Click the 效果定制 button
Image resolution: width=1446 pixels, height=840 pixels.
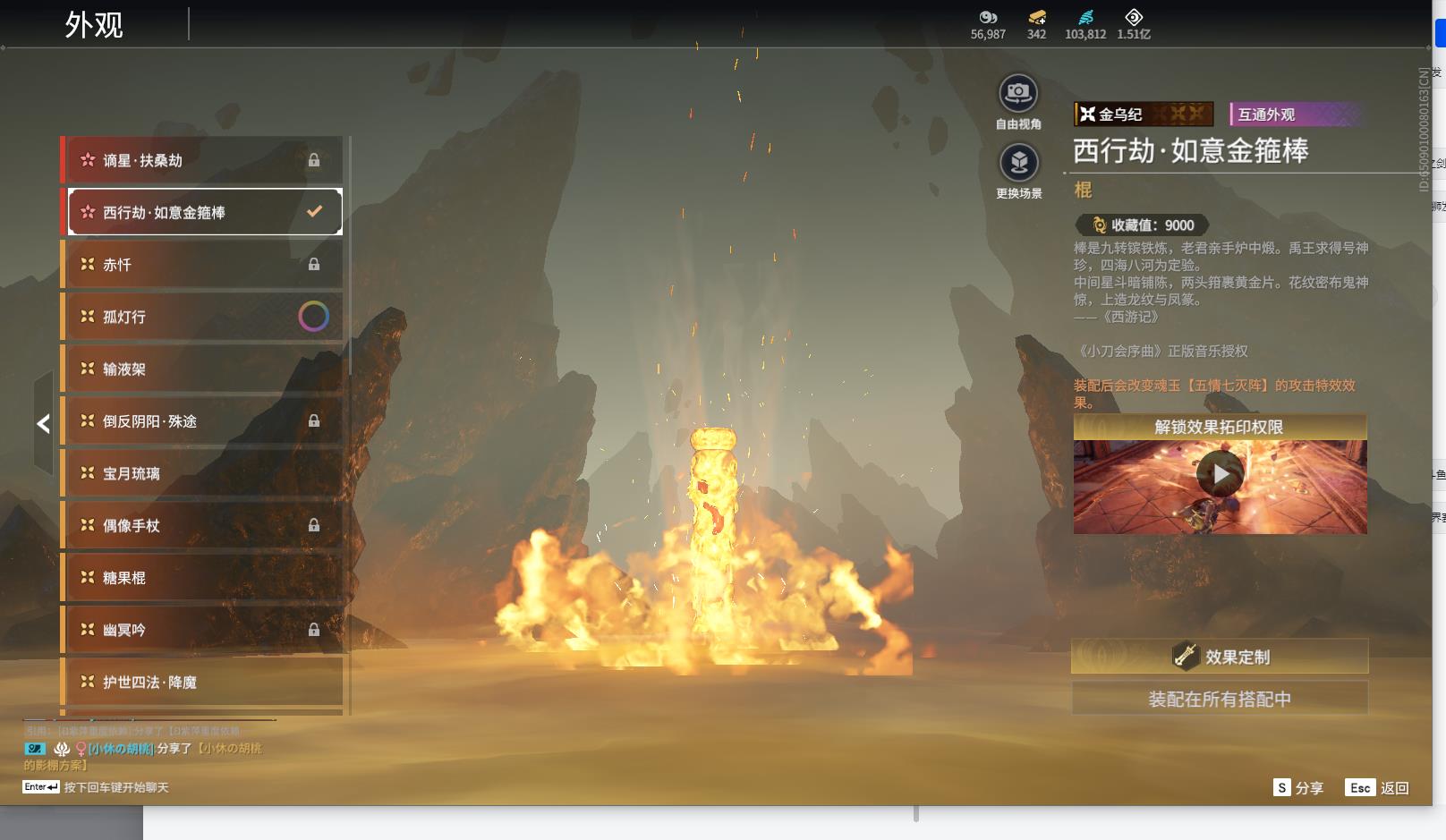click(1219, 657)
